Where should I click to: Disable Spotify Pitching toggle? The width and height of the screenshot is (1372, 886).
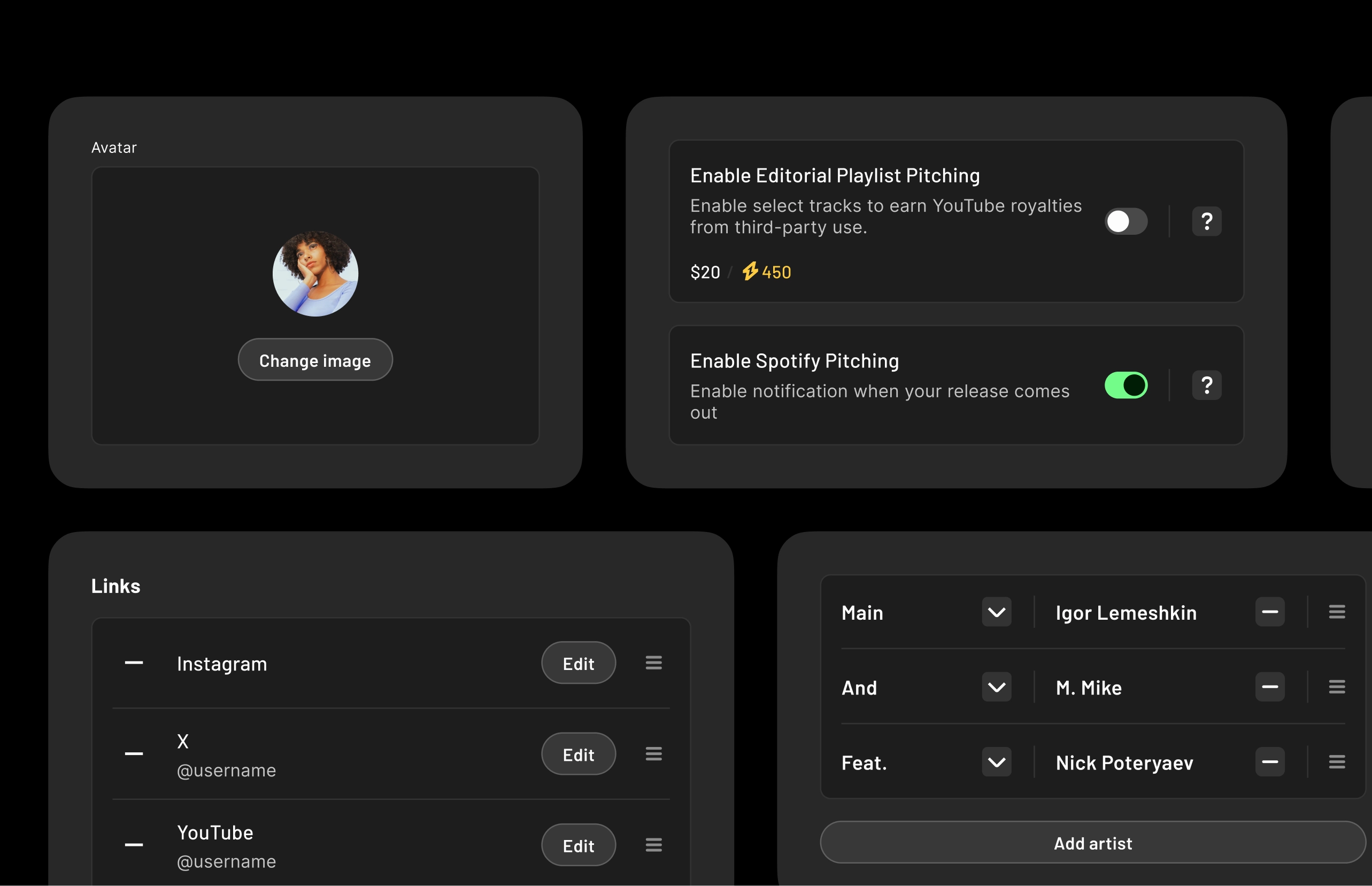point(1126,385)
